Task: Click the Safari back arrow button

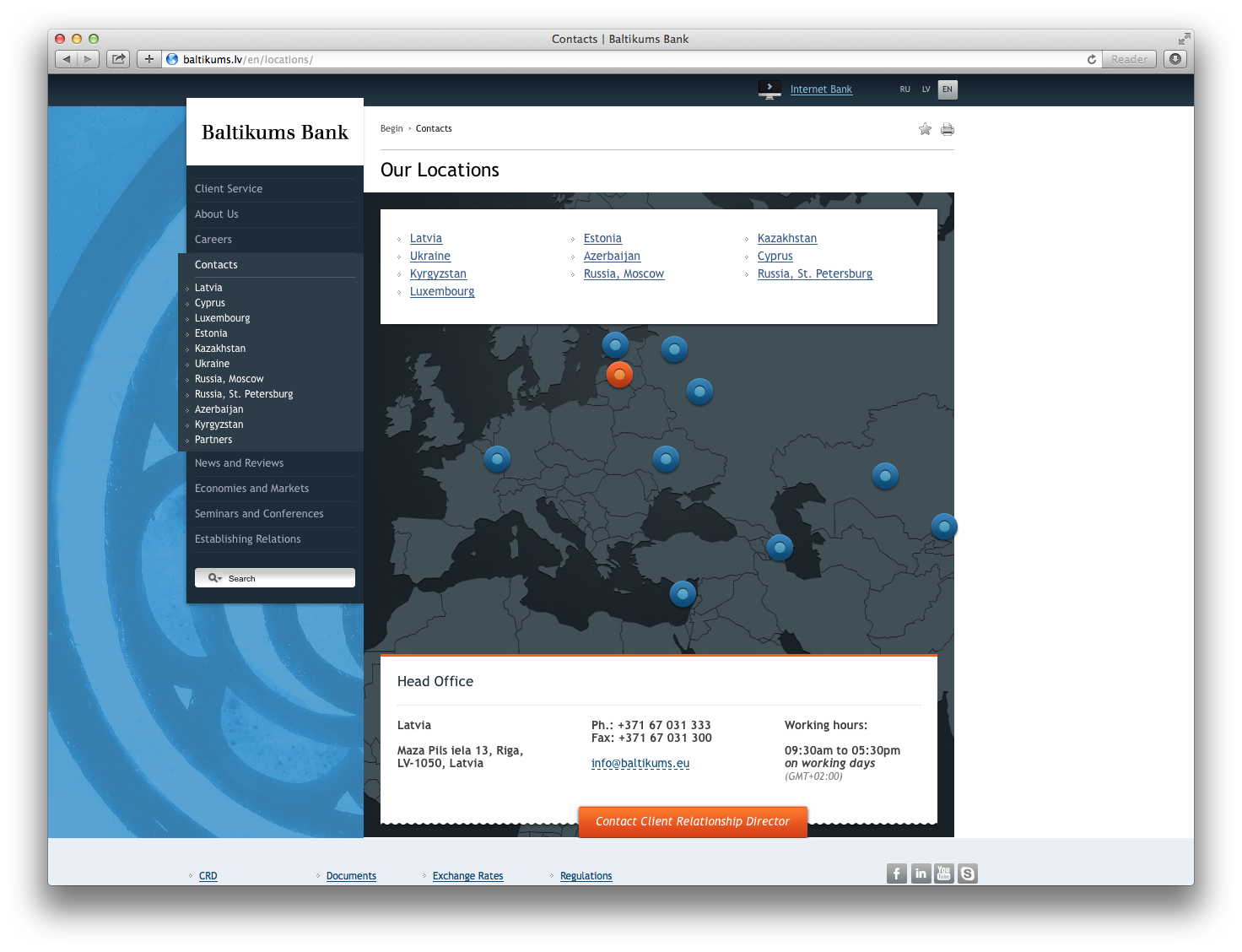Action: (67, 59)
